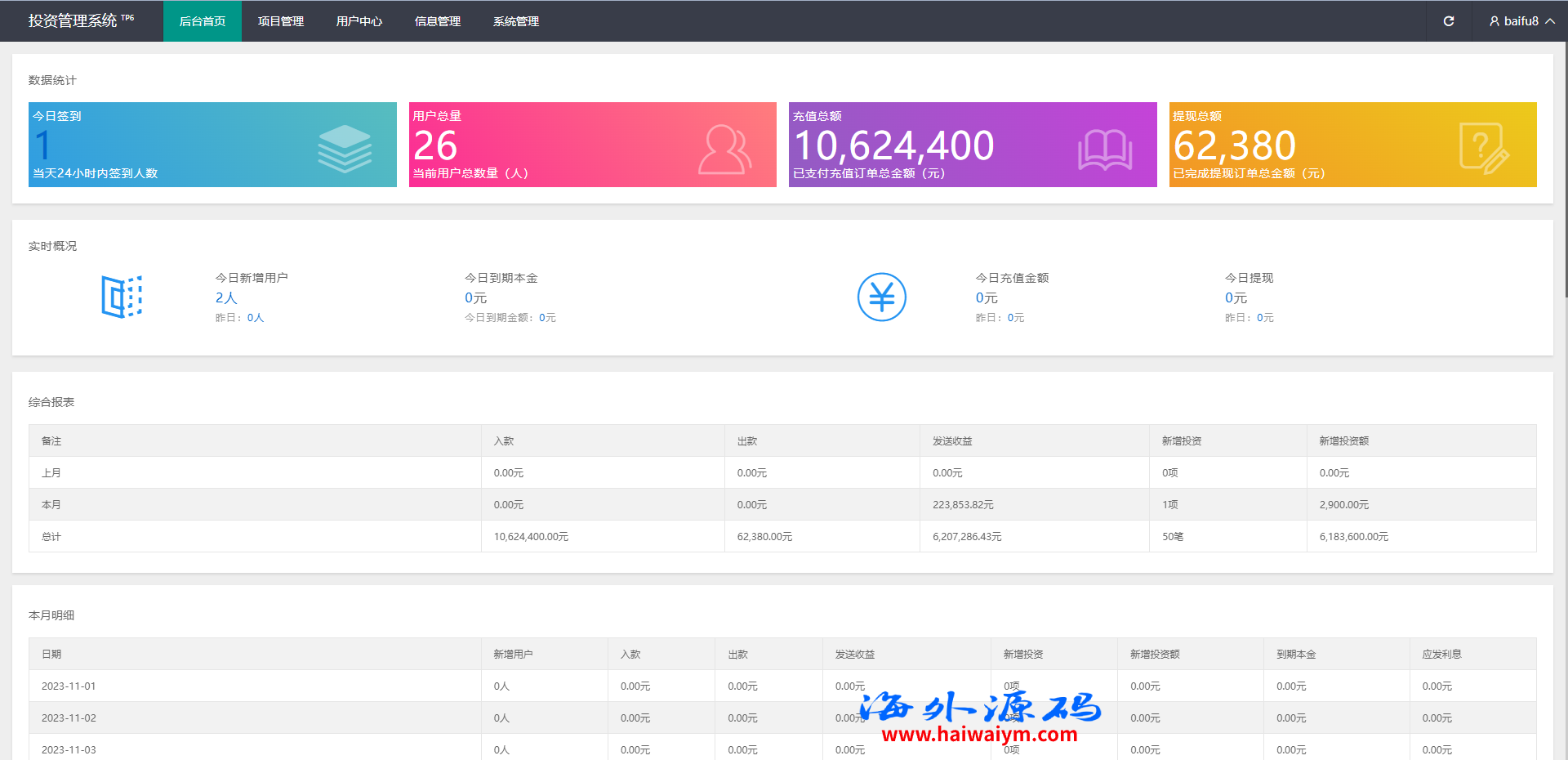Screen dimensions: 1568x760
Task: Click the open book icon on recharge card
Action: click(x=1104, y=150)
